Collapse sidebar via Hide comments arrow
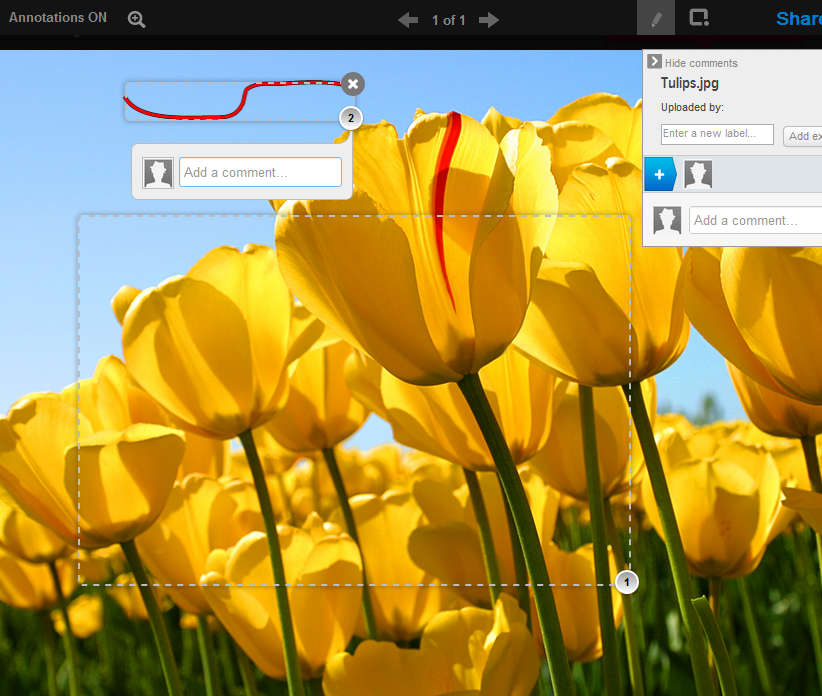This screenshot has height=696, width=822. [654, 62]
